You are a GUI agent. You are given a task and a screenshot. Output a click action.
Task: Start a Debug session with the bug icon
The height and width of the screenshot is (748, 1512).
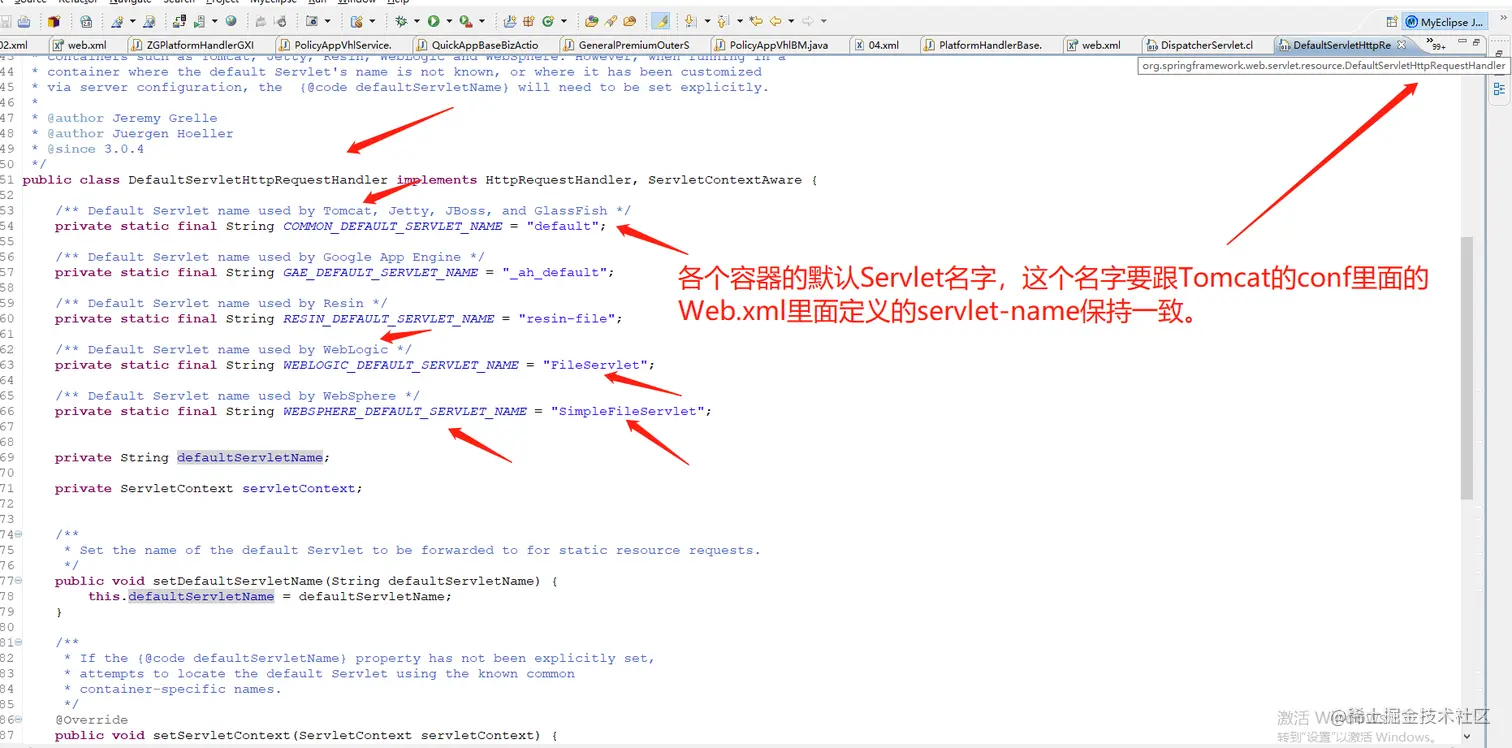(401, 20)
